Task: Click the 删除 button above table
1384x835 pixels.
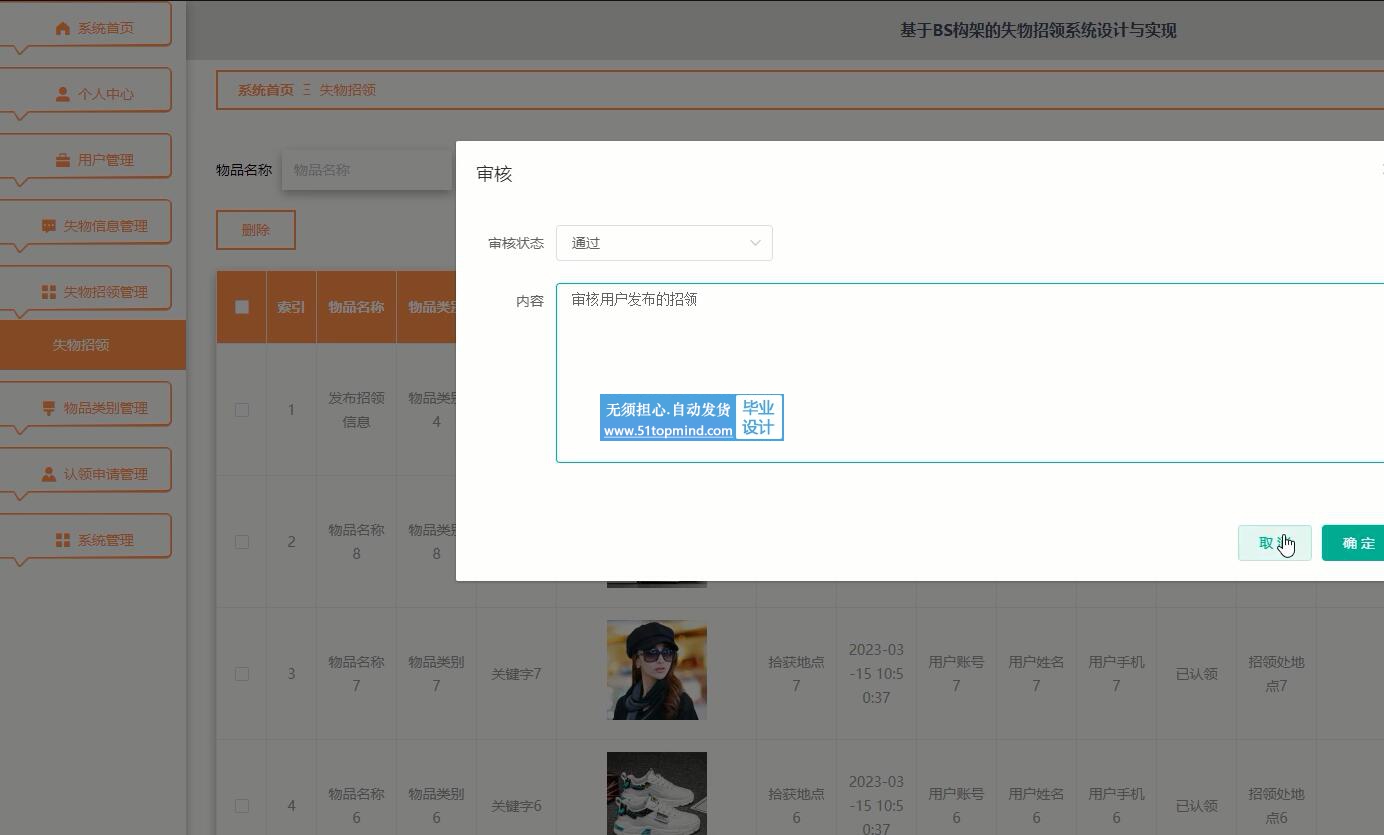Action: 256,230
